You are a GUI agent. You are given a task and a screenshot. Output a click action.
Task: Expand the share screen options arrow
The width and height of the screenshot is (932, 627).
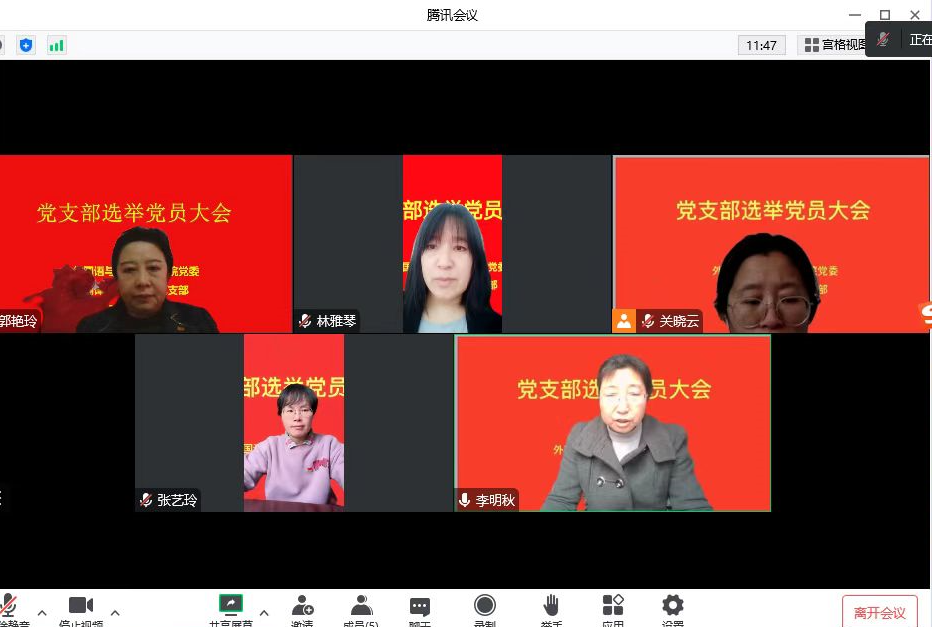264,612
